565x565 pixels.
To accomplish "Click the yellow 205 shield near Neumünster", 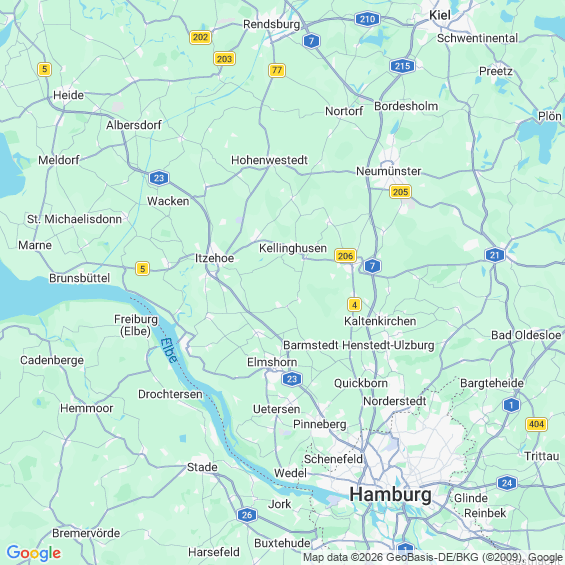I will pos(400,192).
